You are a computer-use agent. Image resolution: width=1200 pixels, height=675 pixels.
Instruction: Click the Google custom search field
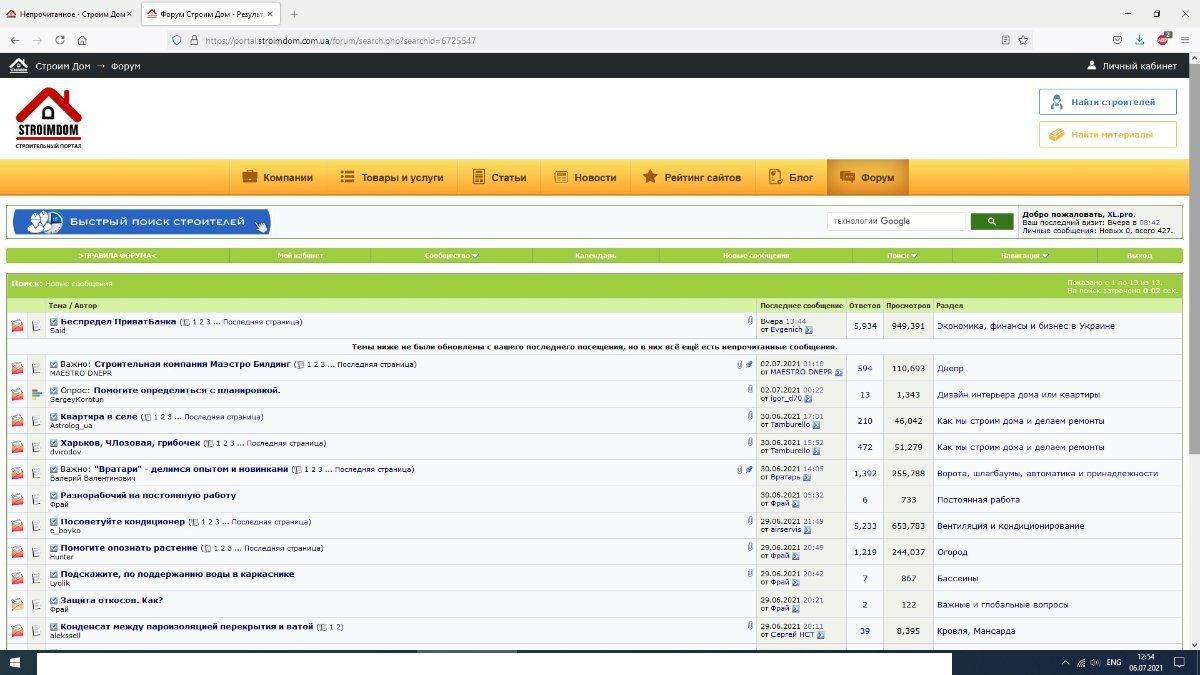pos(896,221)
